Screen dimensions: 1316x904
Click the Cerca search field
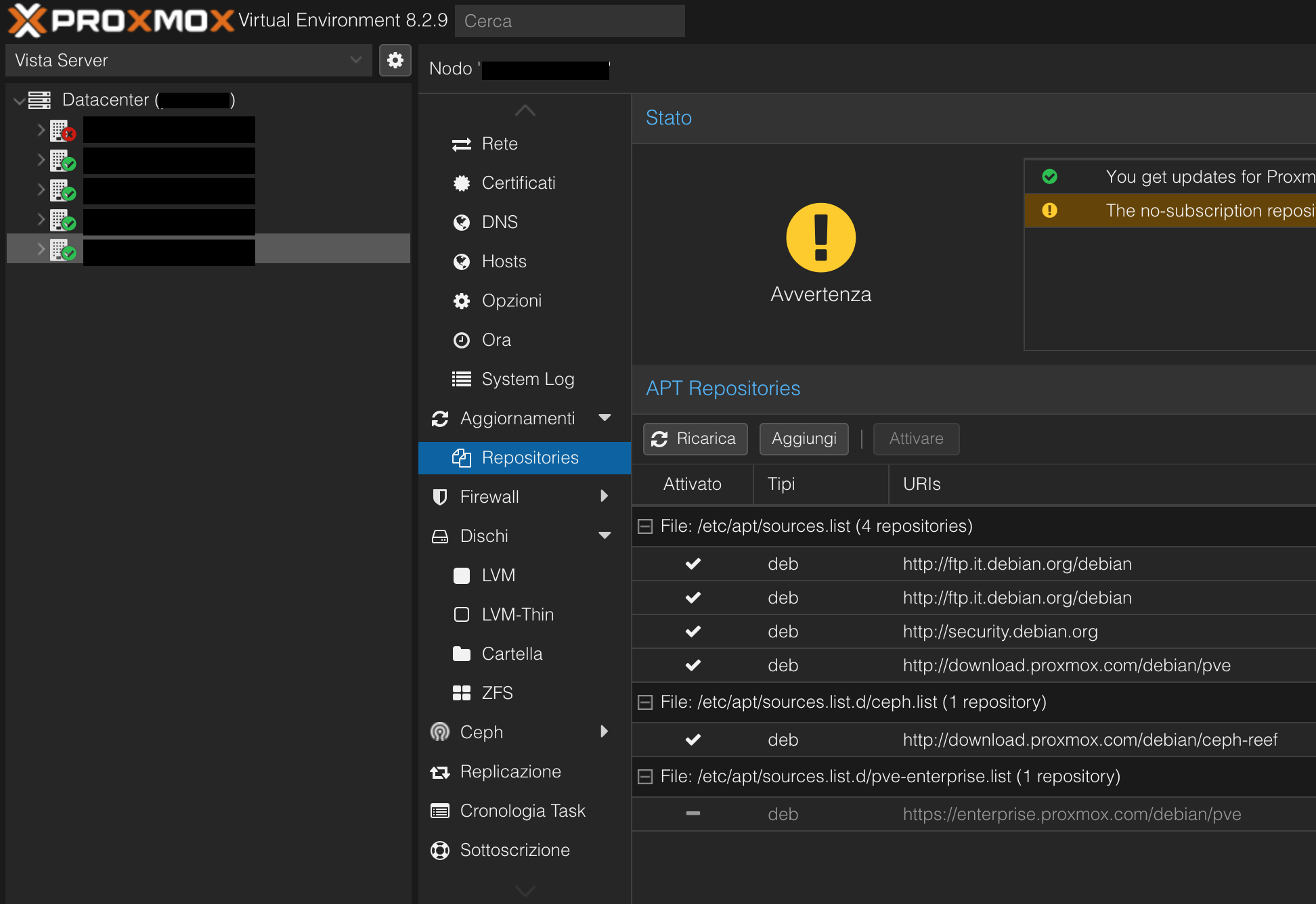point(569,20)
